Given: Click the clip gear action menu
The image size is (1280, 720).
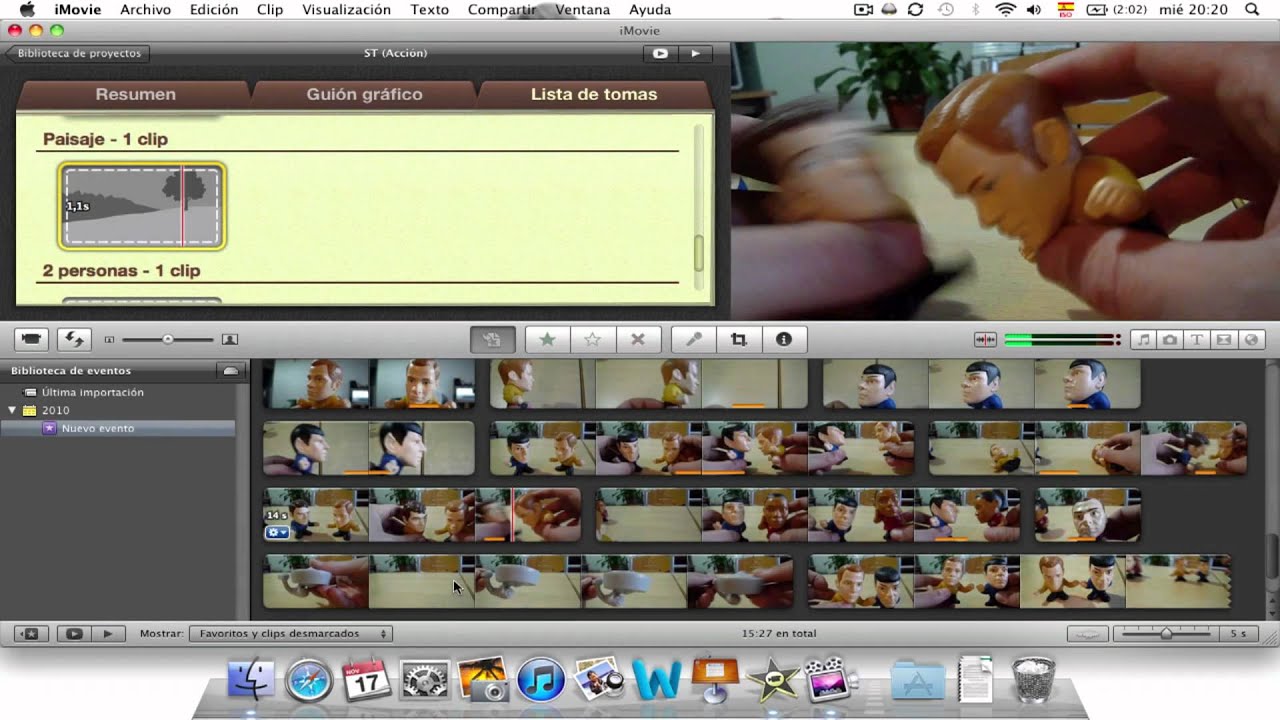Looking at the screenshot, I should point(277,532).
